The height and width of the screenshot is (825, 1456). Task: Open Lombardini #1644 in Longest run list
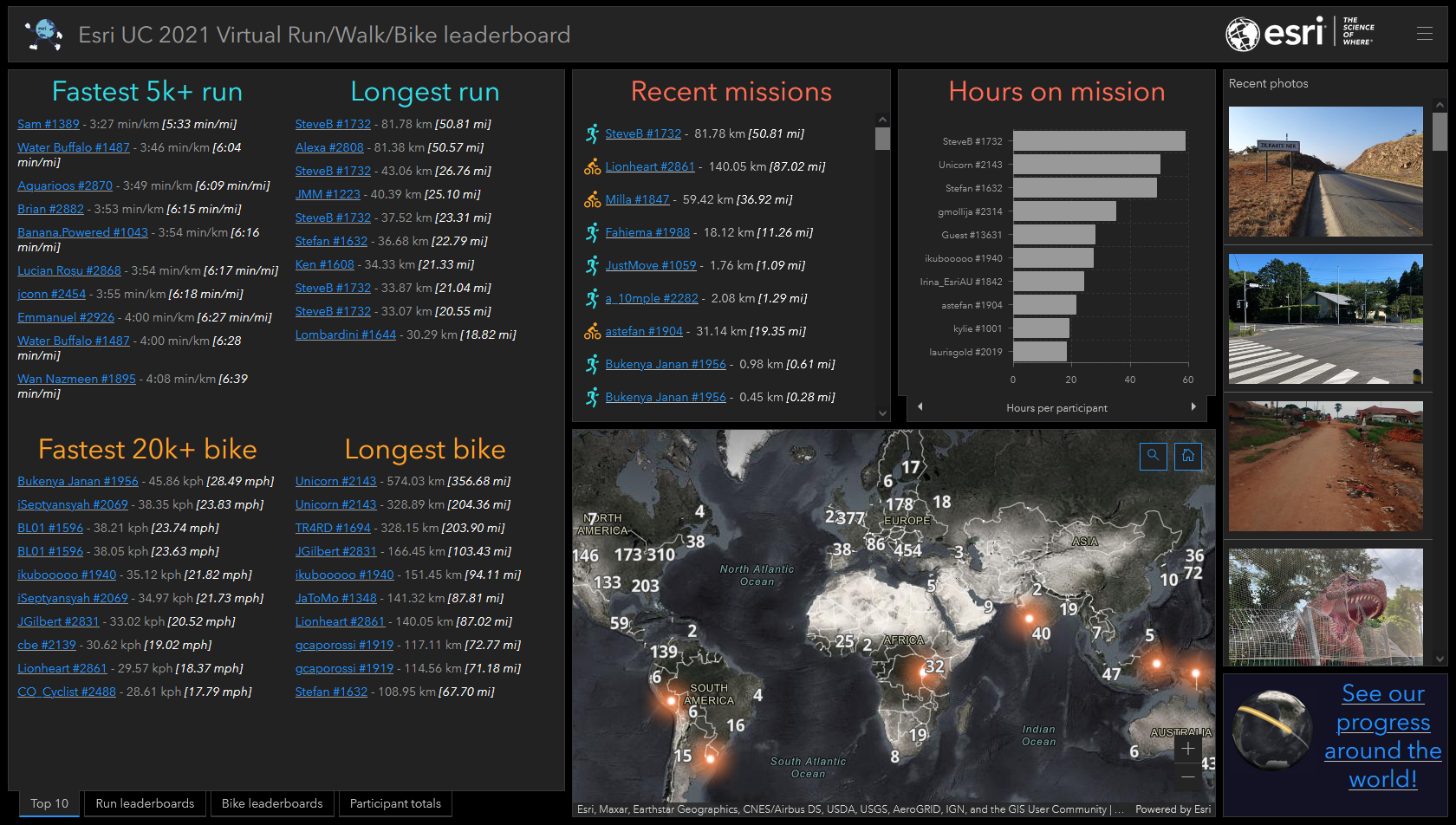coord(346,335)
